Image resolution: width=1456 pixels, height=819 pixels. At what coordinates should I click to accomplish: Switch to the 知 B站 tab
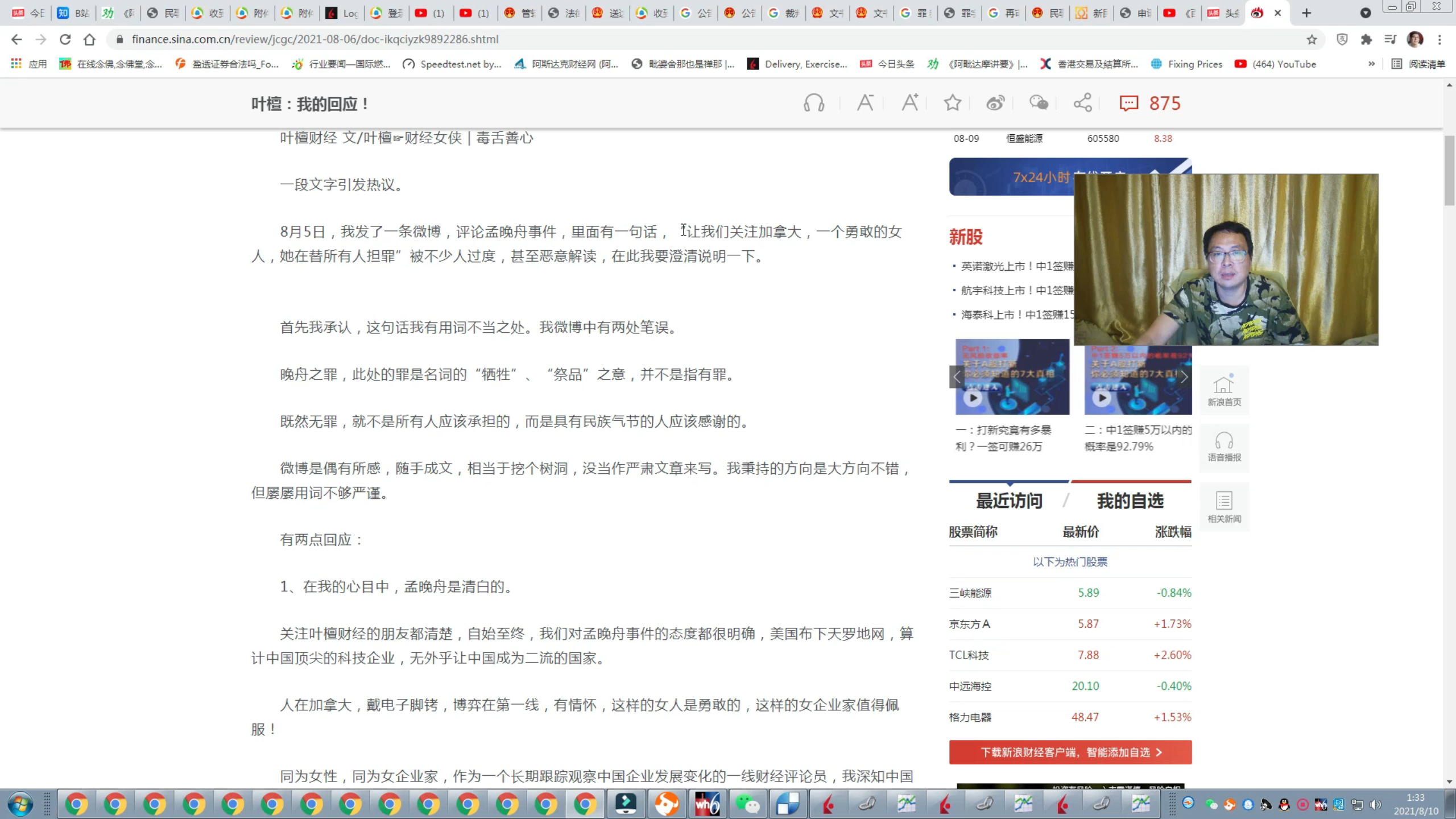point(74,13)
